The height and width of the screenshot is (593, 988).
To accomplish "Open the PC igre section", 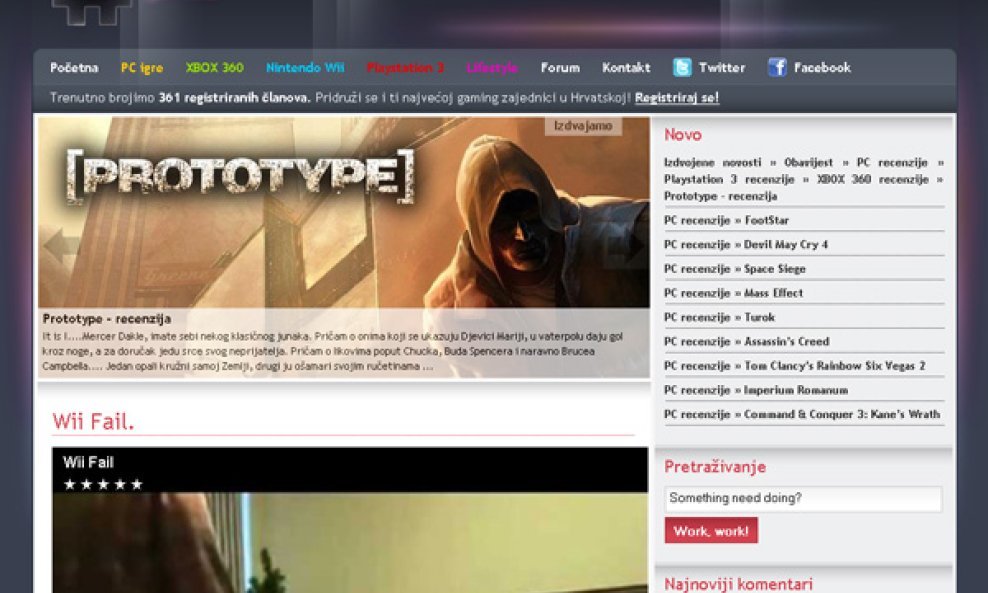I will point(142,67).
